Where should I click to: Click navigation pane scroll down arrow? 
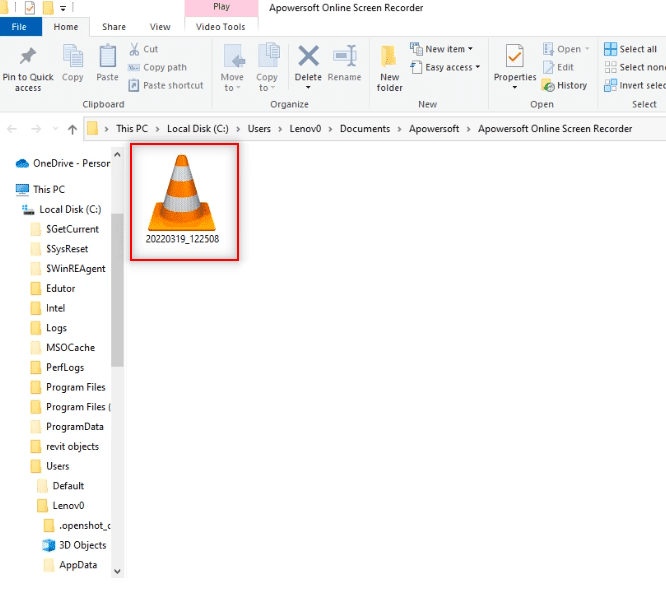[117, 572]
